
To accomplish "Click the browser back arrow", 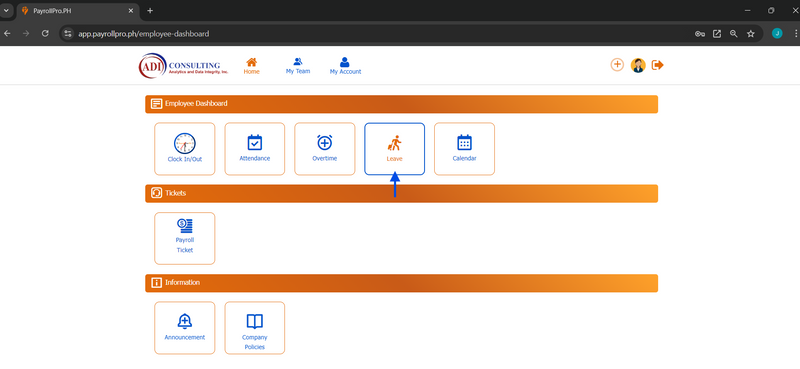I will point(7,34).
